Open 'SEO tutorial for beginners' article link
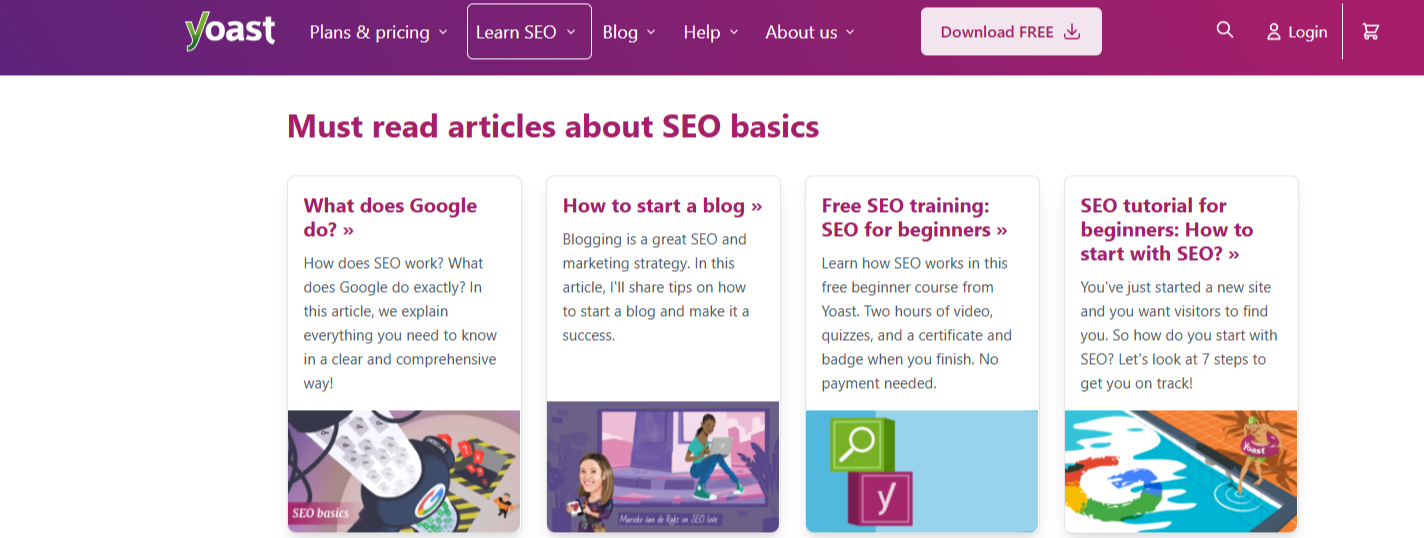 point(1166,229)
